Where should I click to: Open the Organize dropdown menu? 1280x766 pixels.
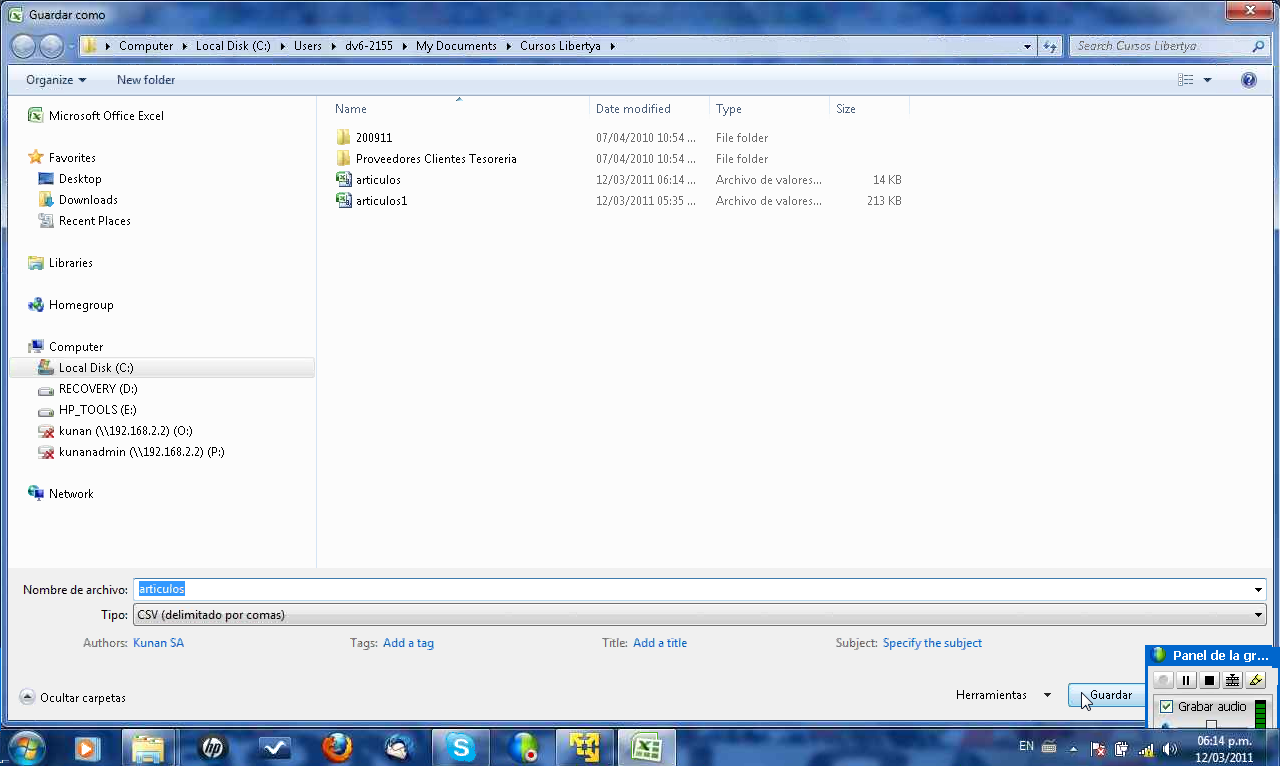56,80
